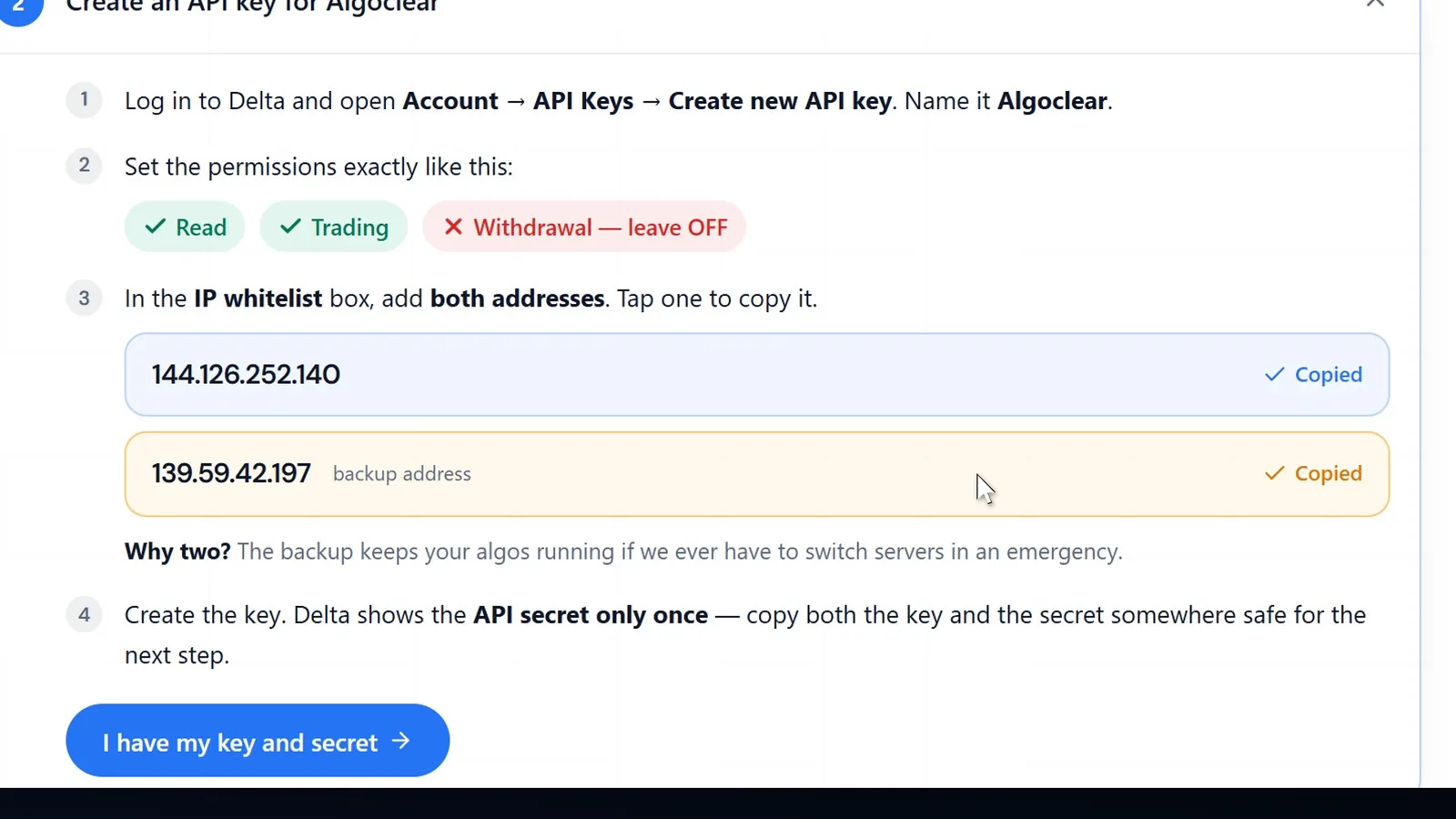This screenshot has height=819, width=1456.
Task: Click the 'IP whitelist' bold text
Action: point(258,298)
